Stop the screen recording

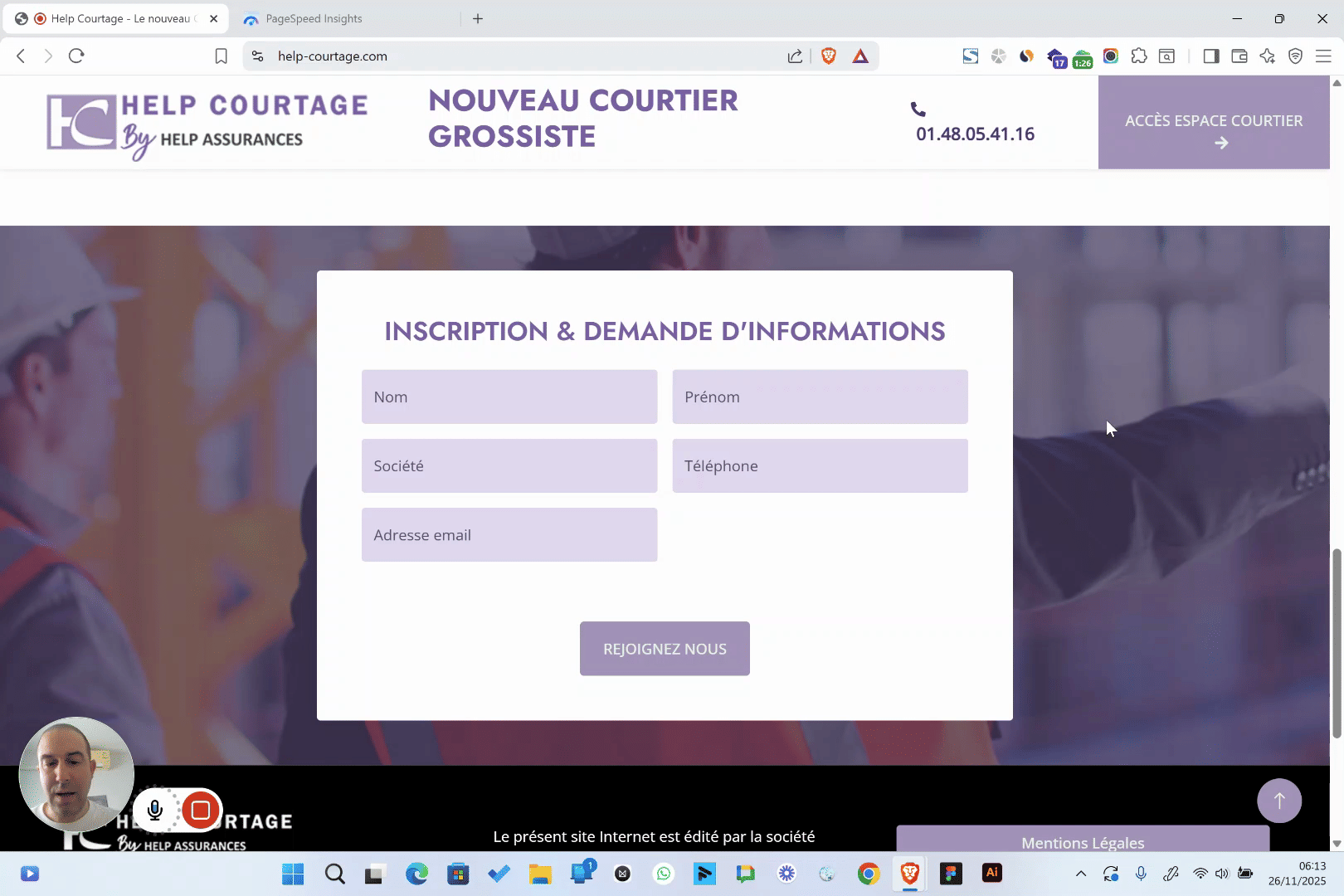point(201,811)
